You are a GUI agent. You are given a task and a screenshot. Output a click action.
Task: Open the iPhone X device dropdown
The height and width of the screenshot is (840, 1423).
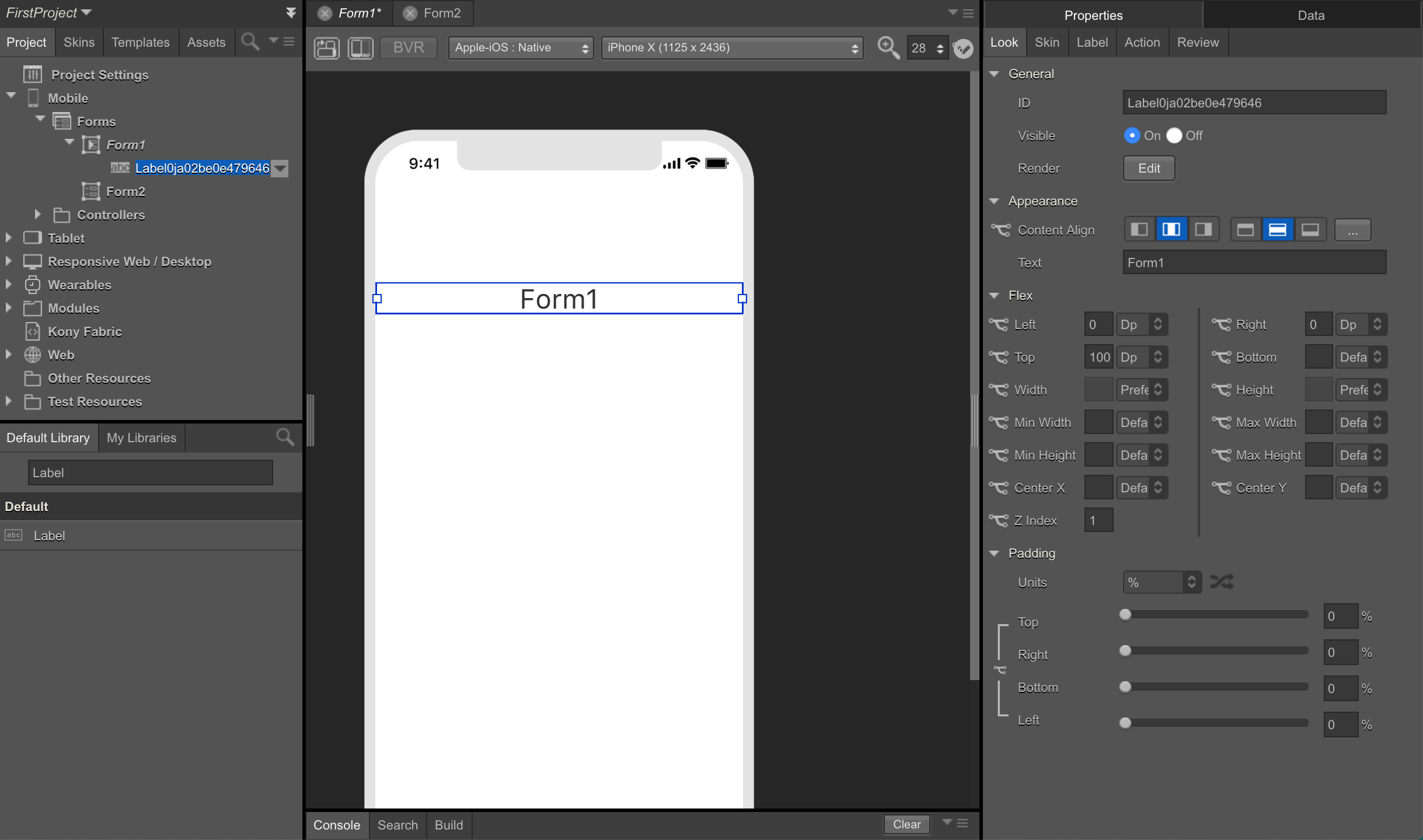point(732,48)
